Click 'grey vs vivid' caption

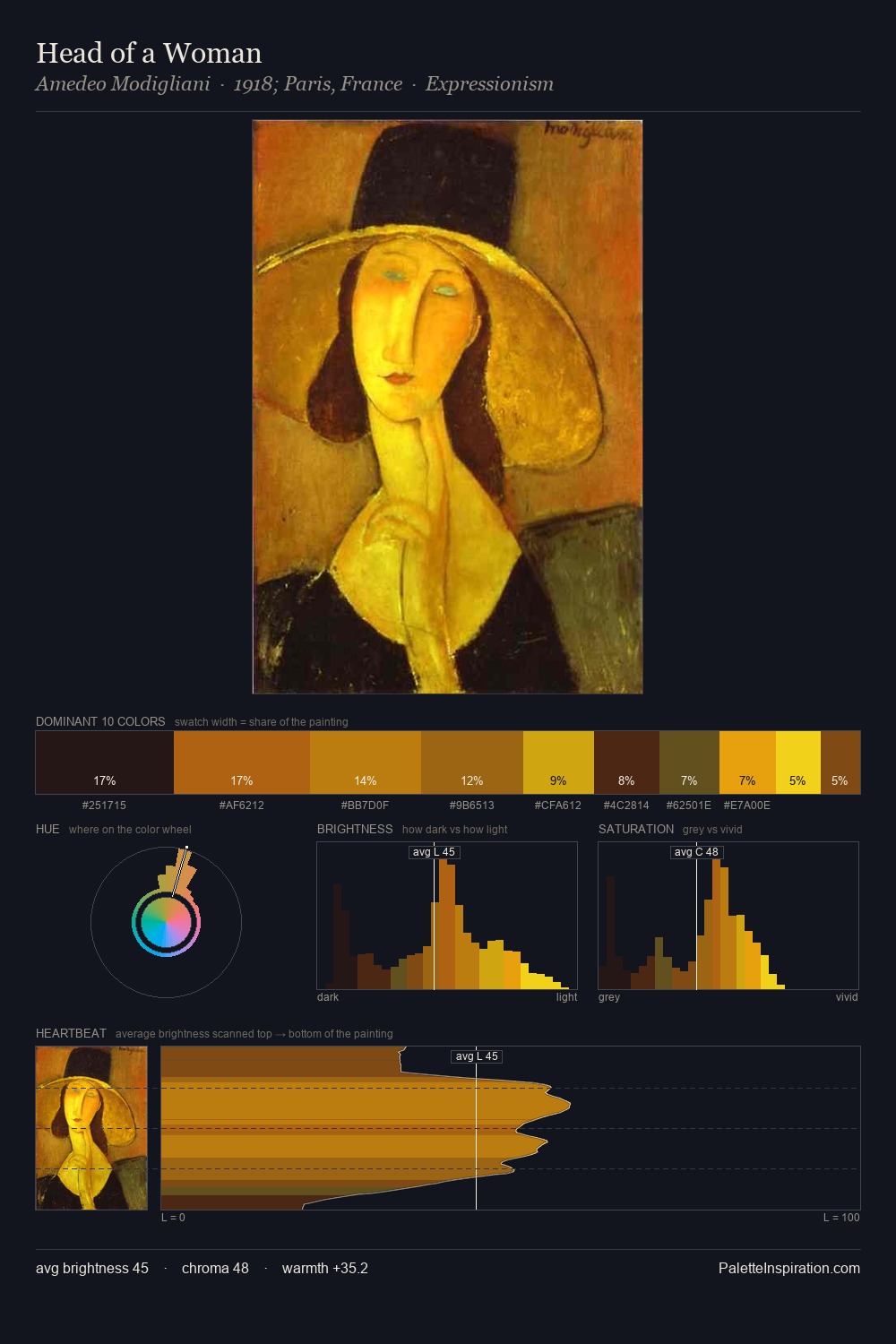click(712, 829)
